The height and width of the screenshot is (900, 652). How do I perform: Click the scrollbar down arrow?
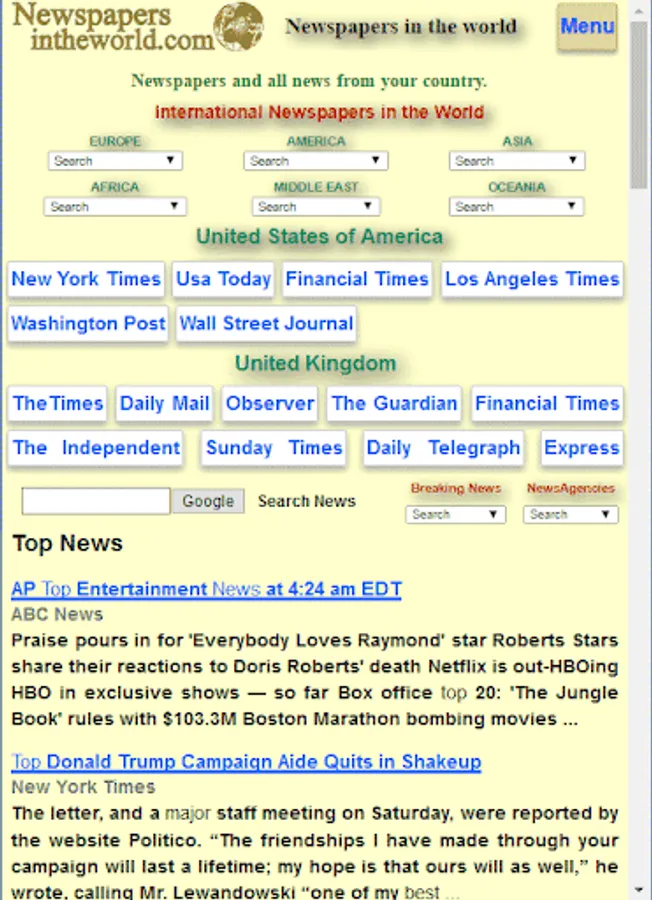coord(639,890)
